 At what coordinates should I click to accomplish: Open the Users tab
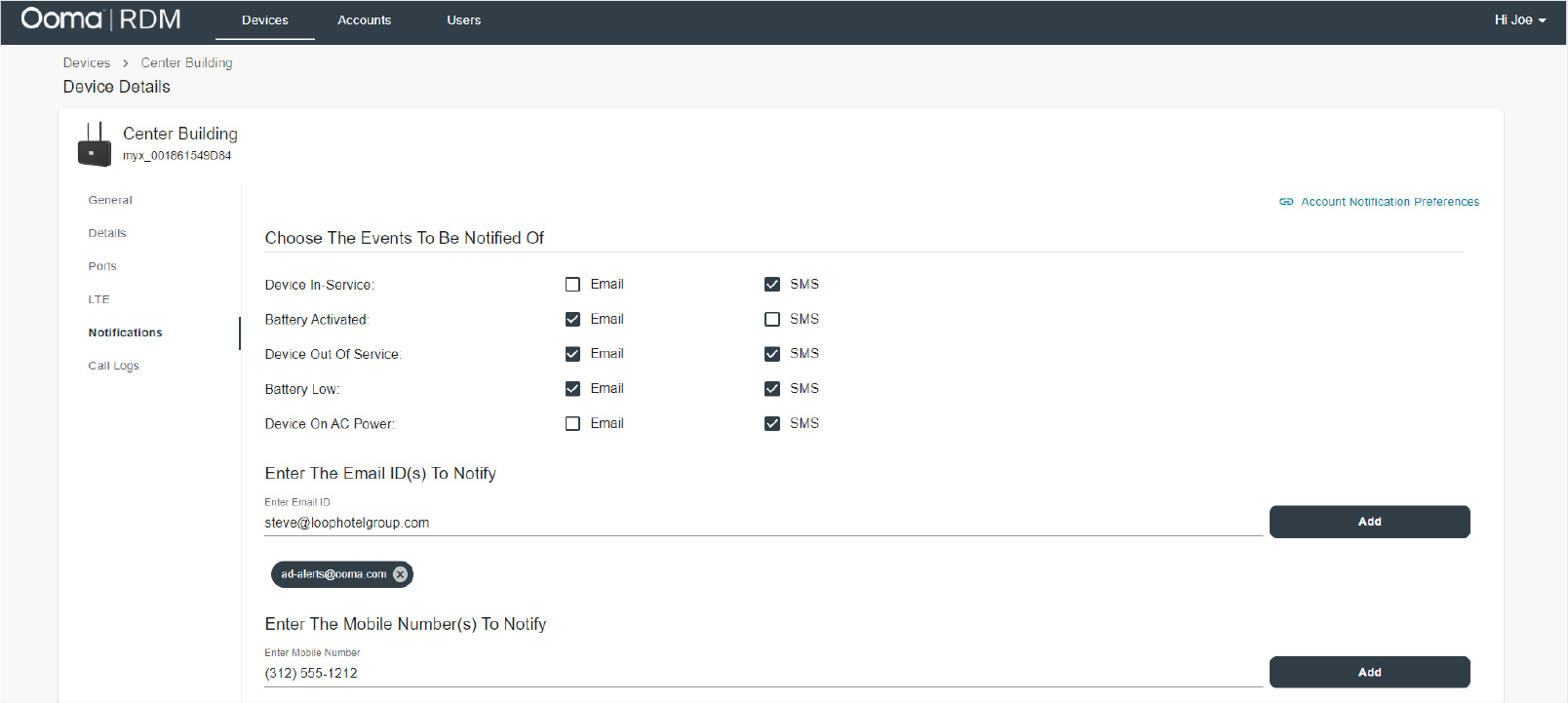pos(463,20)
